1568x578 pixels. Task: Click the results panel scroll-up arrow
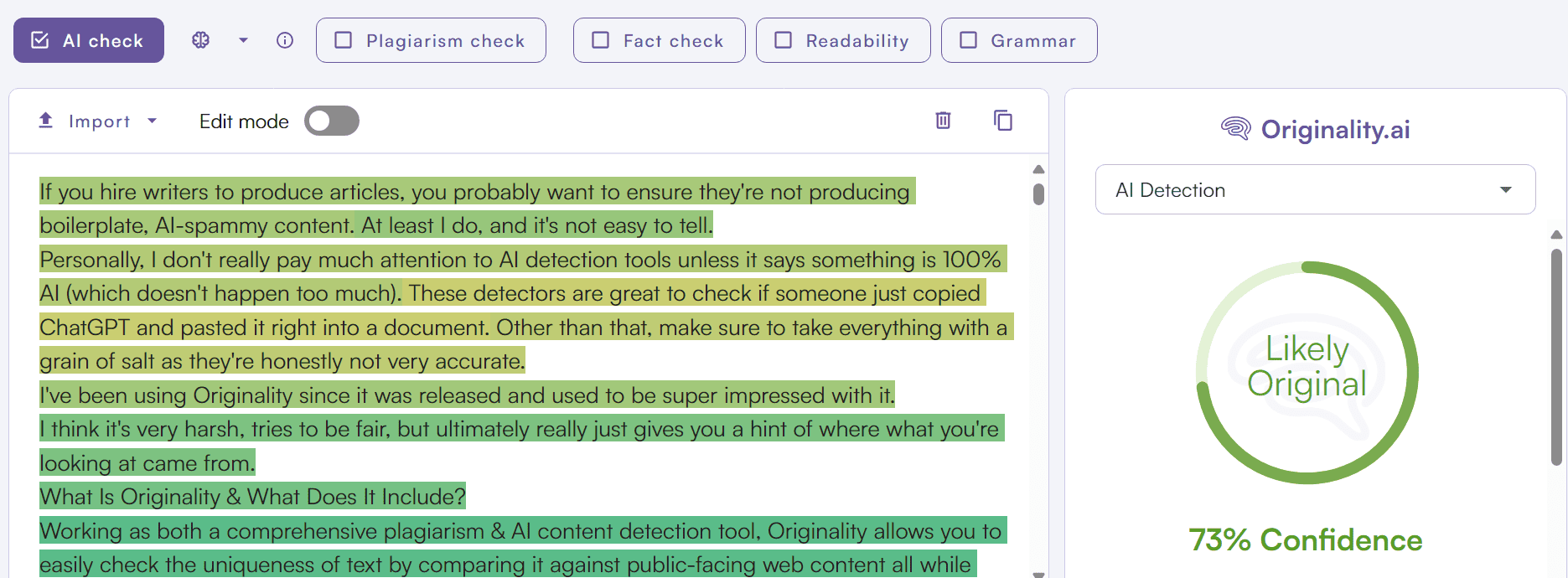coord(1556,235)
